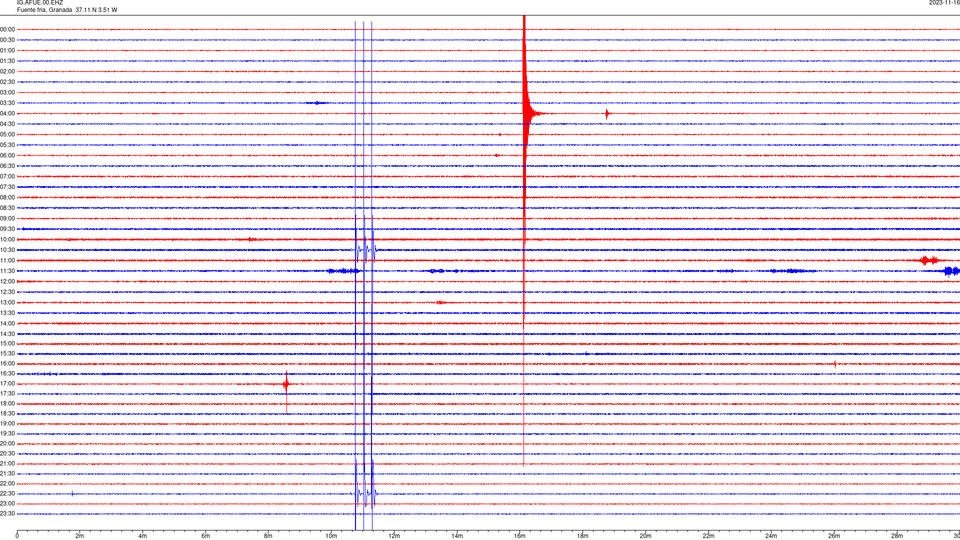The image size is (960, 540).
Task: Select the 02:30 row label
Action: [8, 81]
